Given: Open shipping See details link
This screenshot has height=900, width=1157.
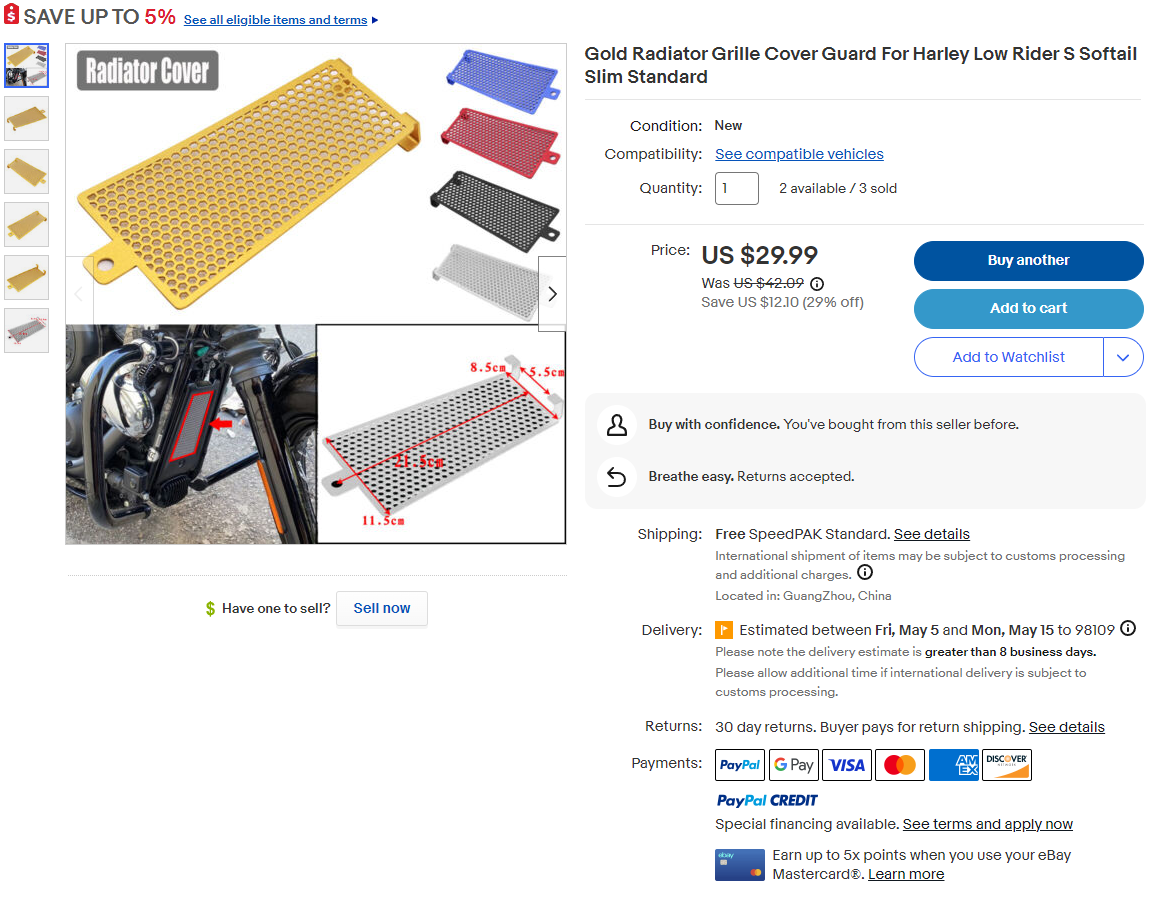Looking at the screenshot, I should (931, 534).
